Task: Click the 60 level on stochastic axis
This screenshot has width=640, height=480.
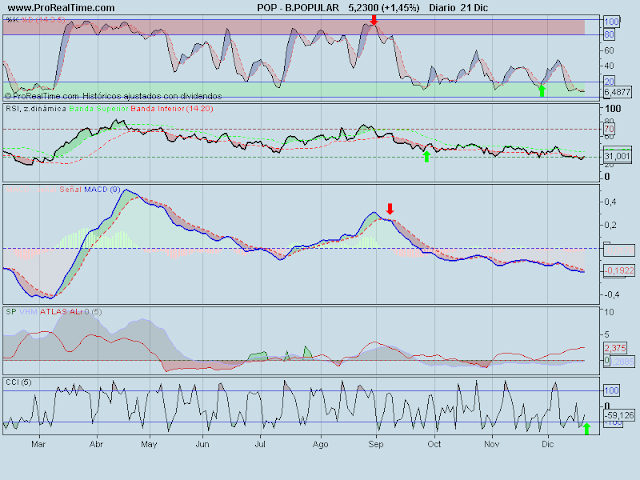Action: (609, 50)
